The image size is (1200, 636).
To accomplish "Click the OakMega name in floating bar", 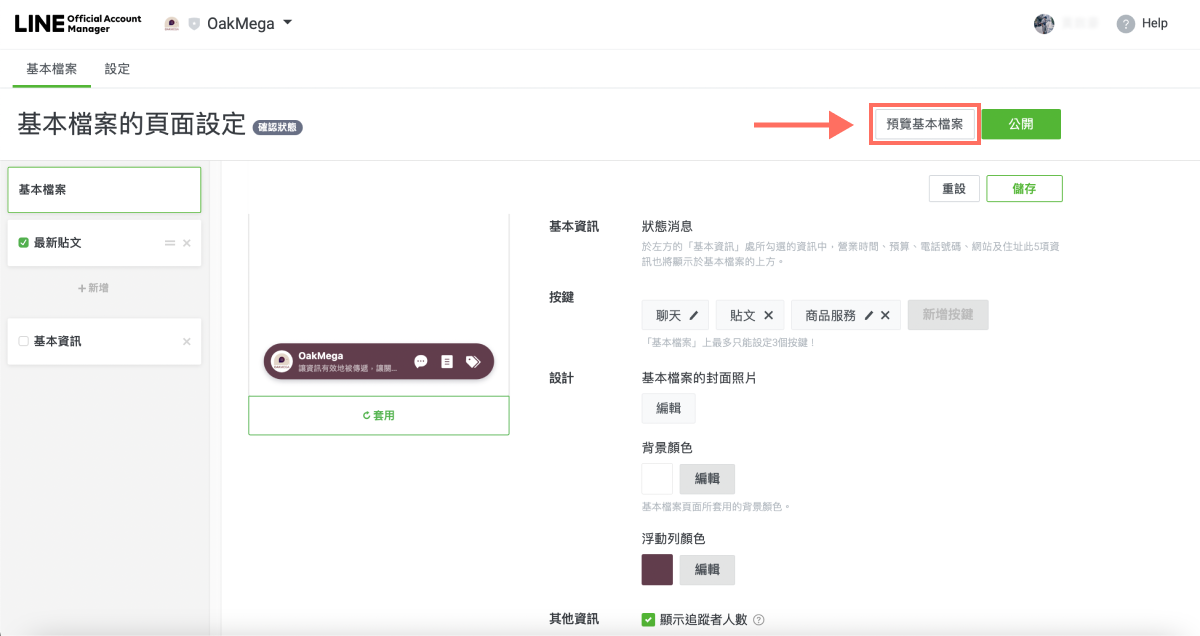I will click(x=320, y=355).
